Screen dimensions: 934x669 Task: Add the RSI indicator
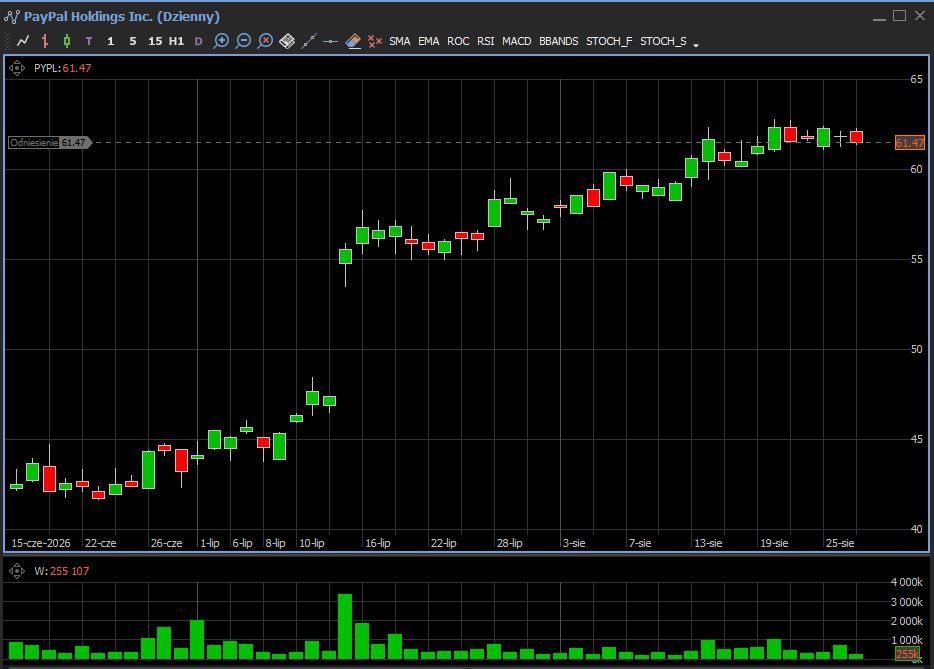tap(485, 41)
